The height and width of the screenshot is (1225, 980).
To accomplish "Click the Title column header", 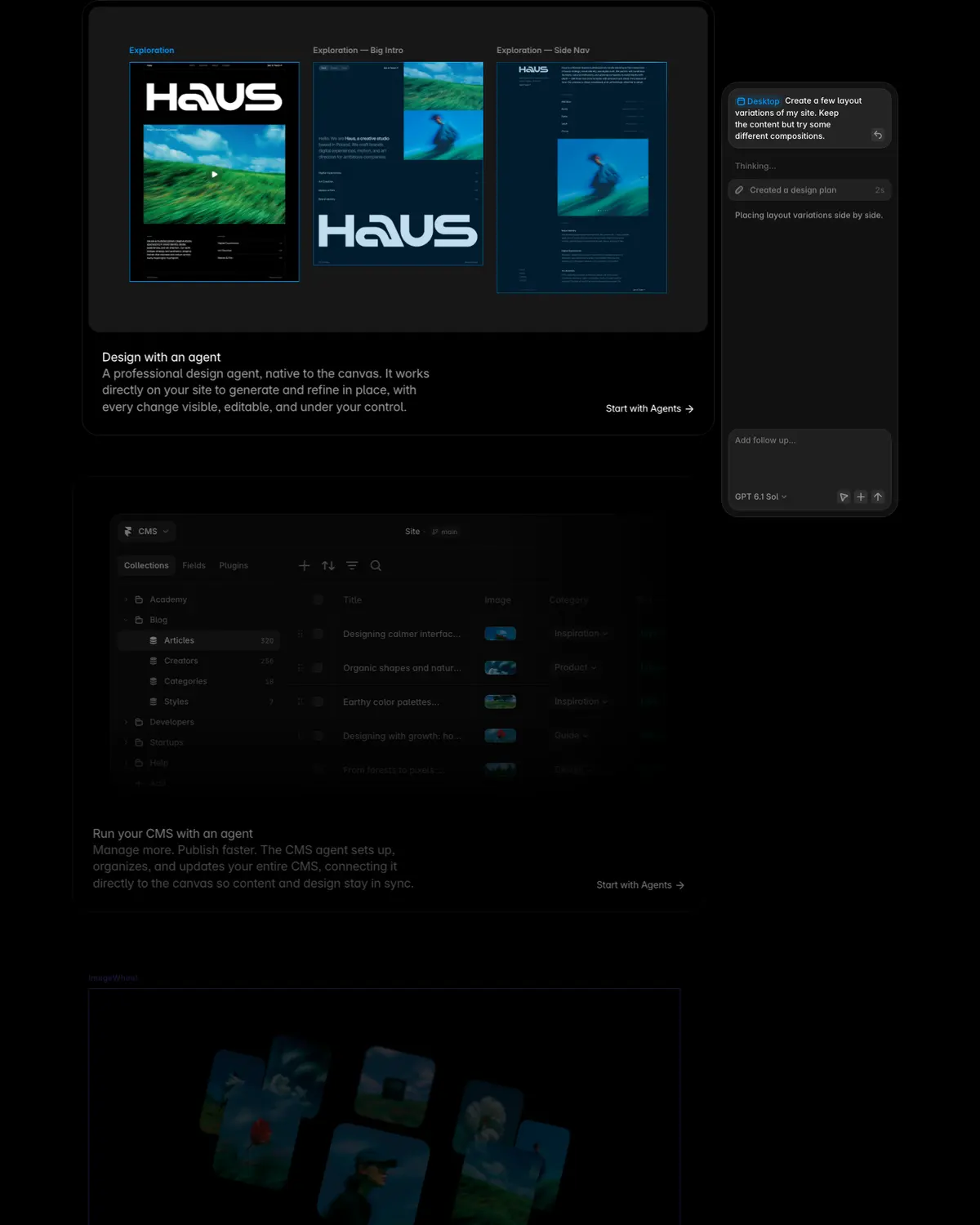I will 352,599.
